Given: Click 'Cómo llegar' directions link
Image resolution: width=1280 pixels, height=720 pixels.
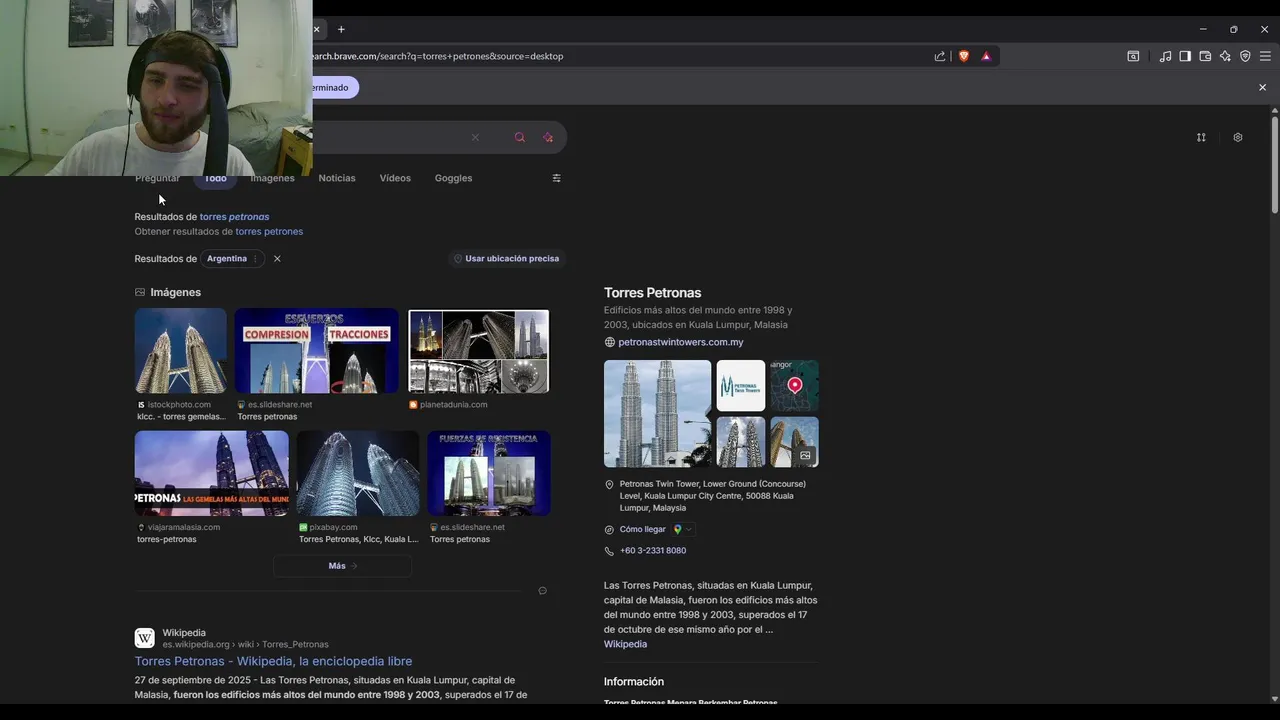Looking at the screenshot, I should 642,529.
